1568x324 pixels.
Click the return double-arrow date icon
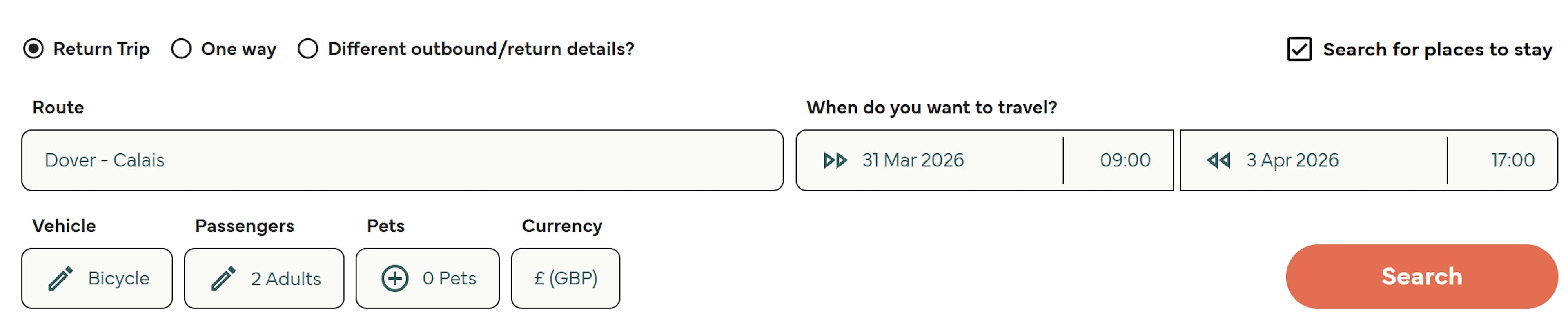[x=1218, y=160]
